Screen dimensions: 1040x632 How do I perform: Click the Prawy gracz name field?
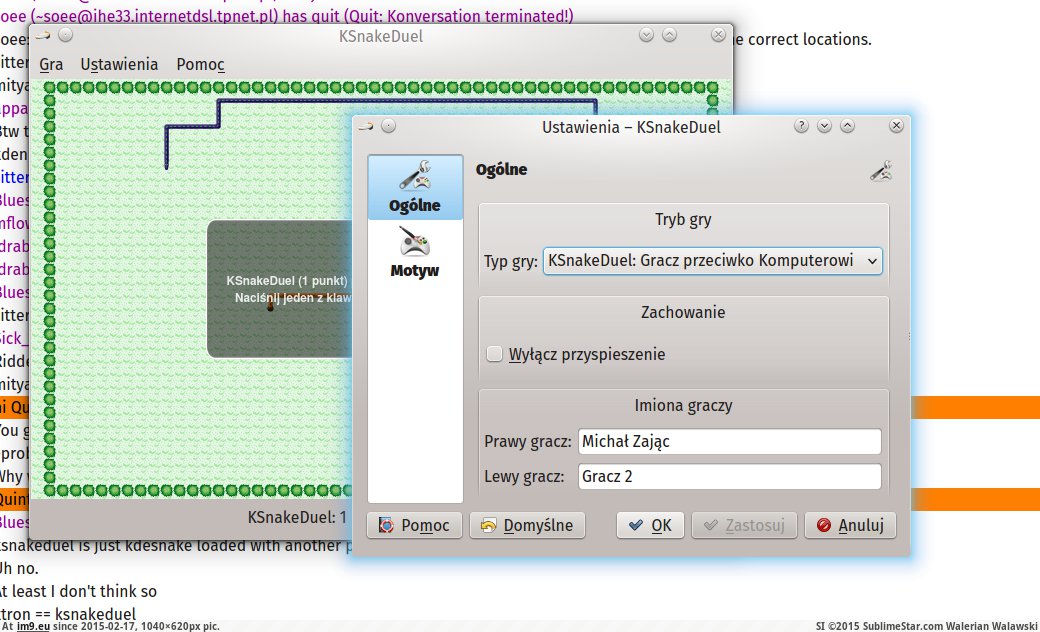[728, 442]
